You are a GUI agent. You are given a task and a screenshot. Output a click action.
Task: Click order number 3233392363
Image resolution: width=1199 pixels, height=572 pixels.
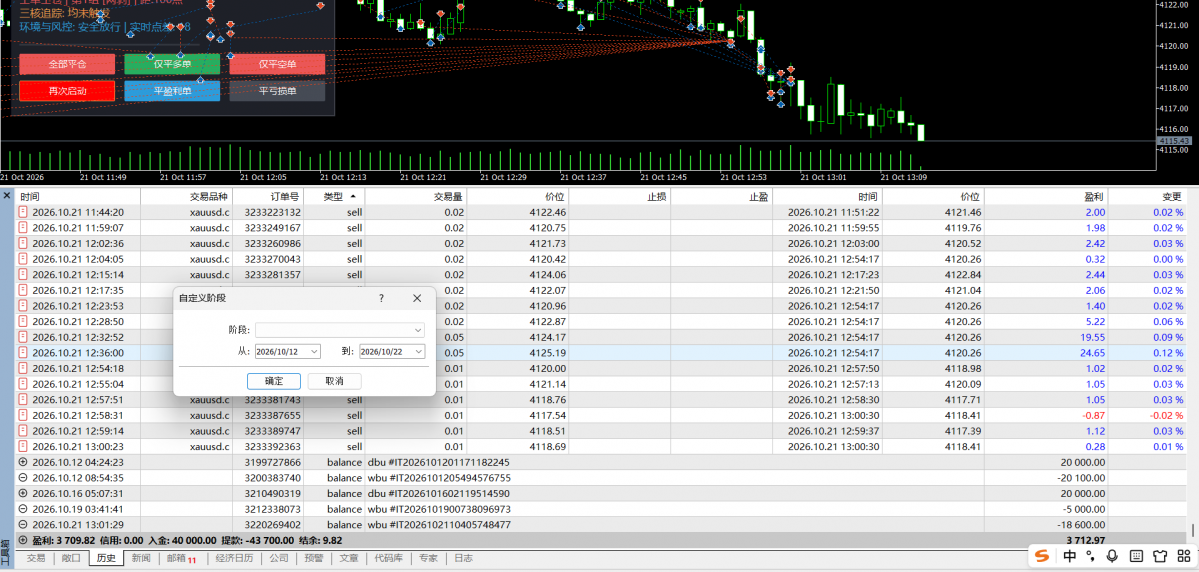click(x=272, y=446)
